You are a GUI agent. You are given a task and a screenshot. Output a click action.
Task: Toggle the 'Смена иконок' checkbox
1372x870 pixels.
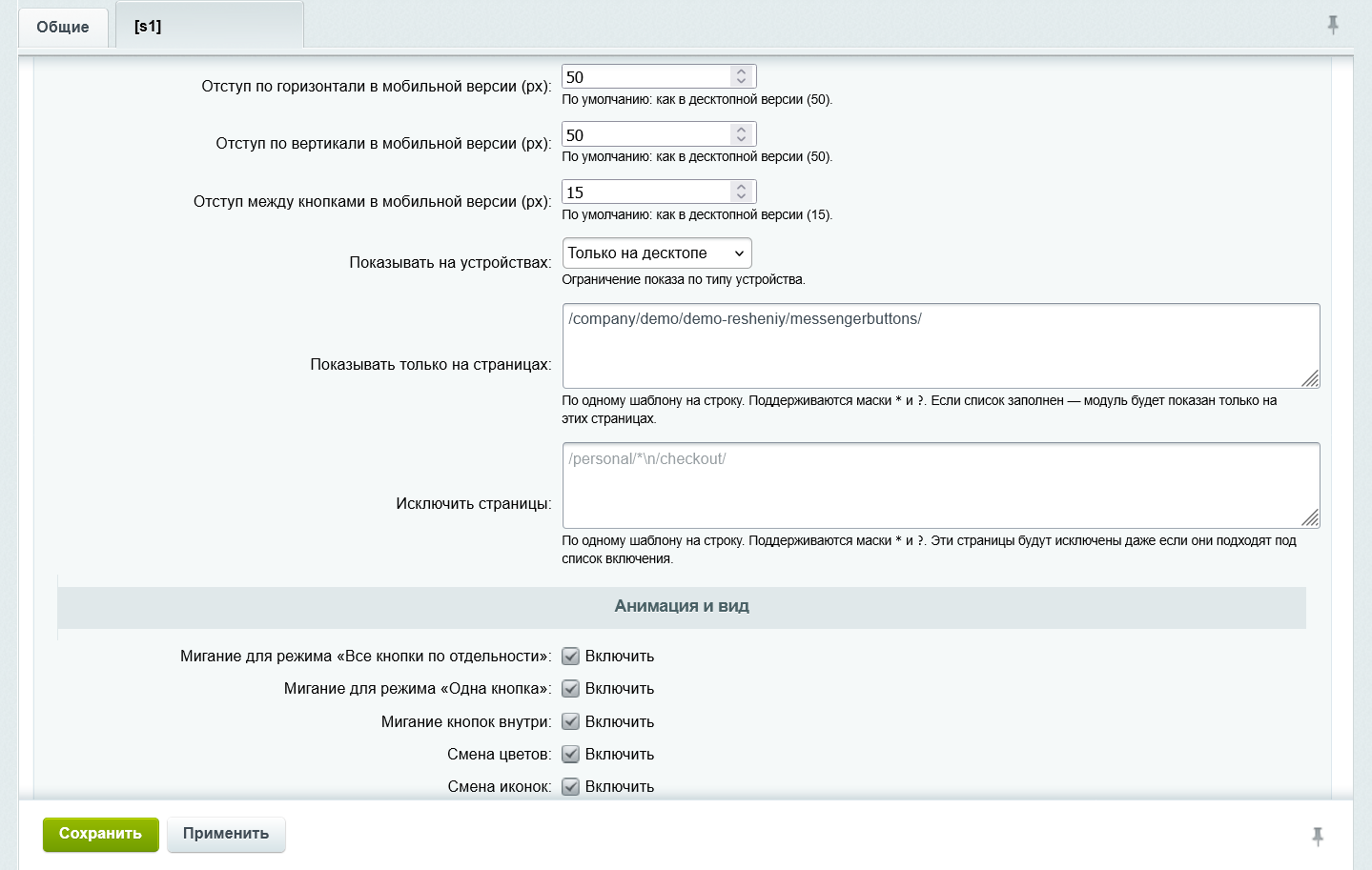pyautogui.click(x=570, y=786)
